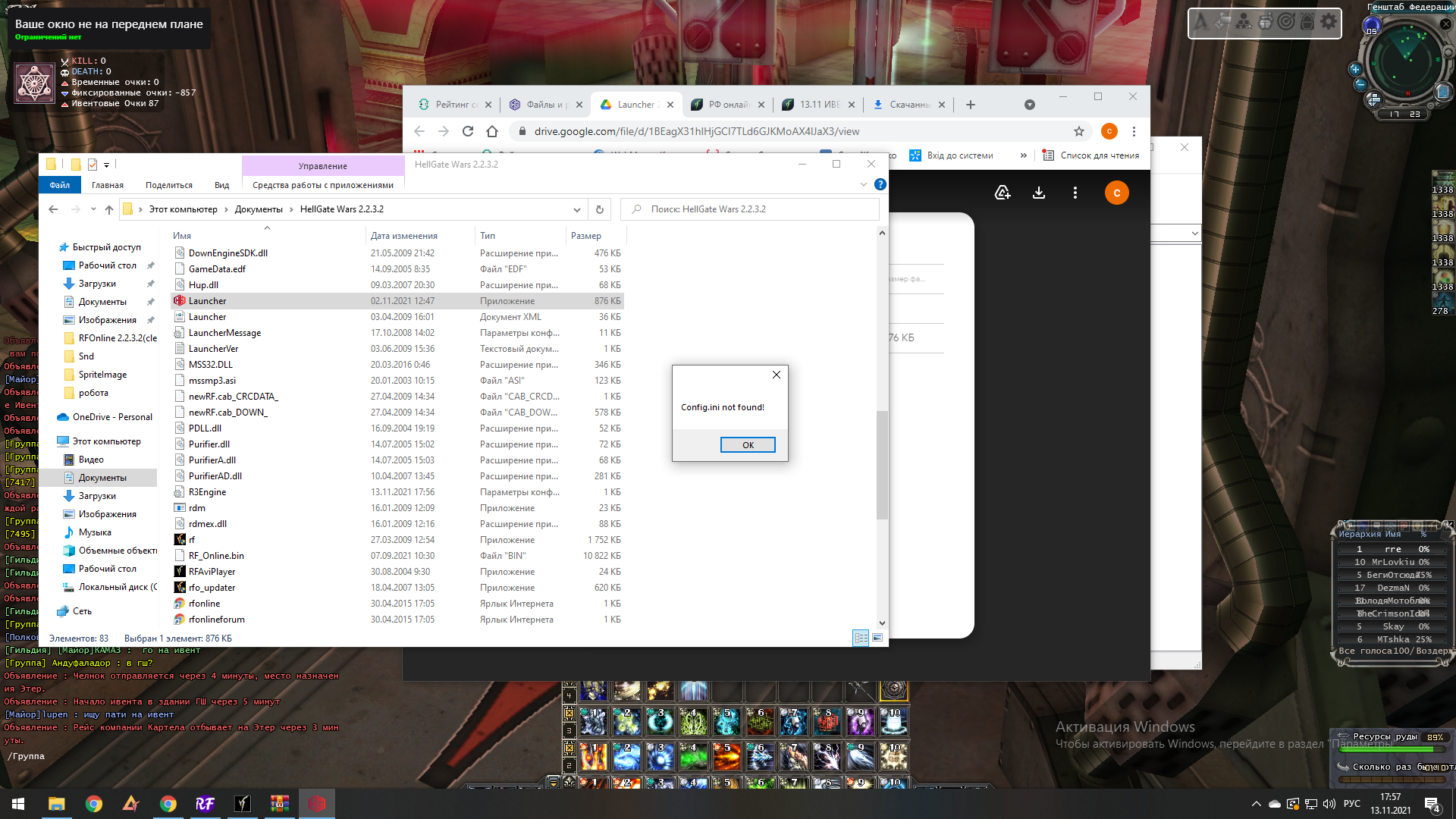Viewport: 1456px width, 819px height.
Task: Open the Главная ribbon tab
Action: coord(108,185)
